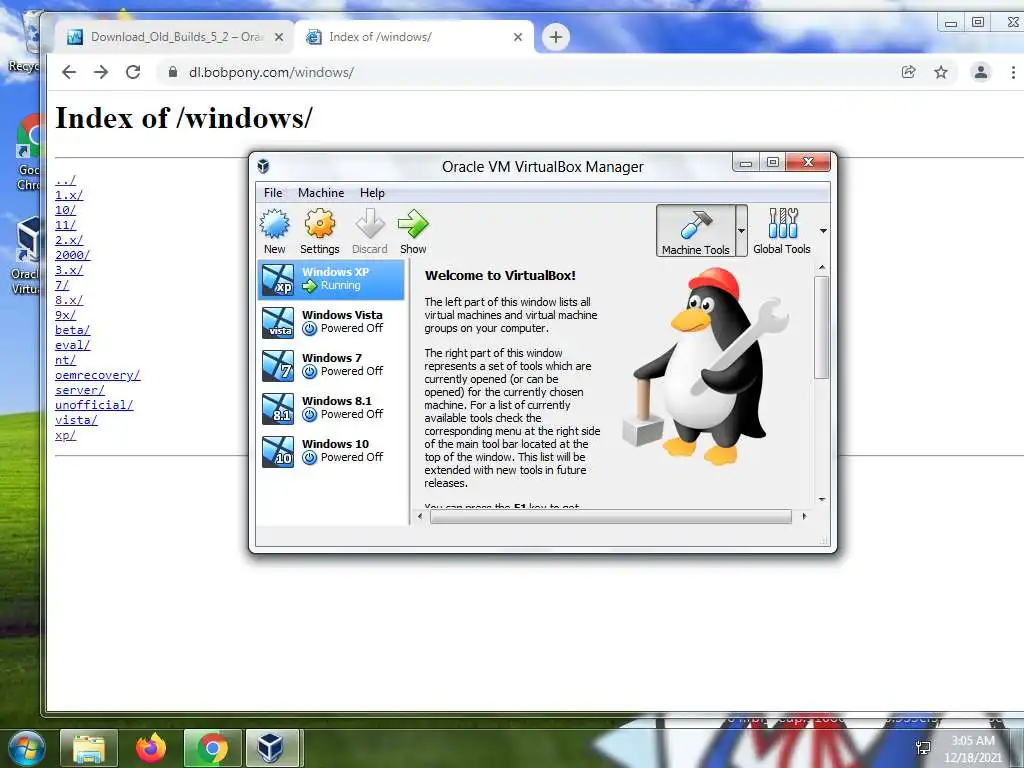1024x768 pixels.
Task: Select the Windows Vista virtual machine
Action: click(x=332, y=322)
